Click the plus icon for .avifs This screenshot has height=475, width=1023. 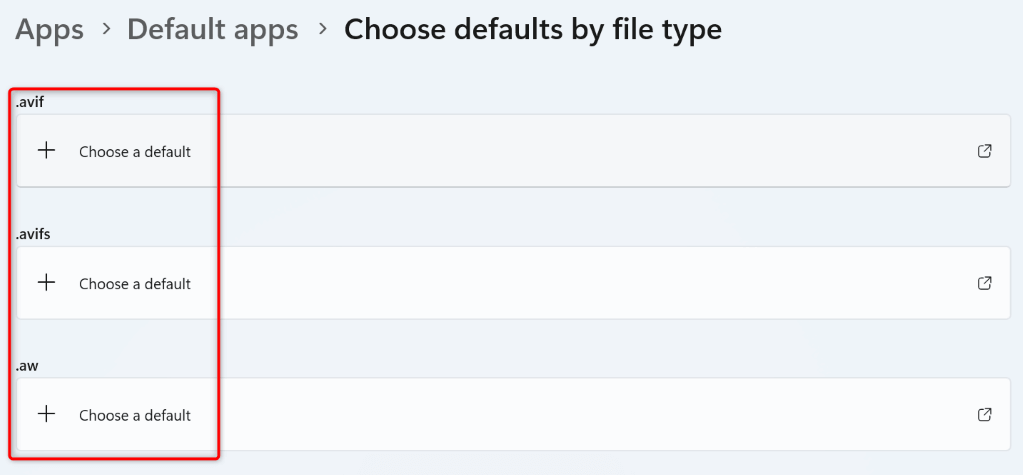tap(45, 283)
